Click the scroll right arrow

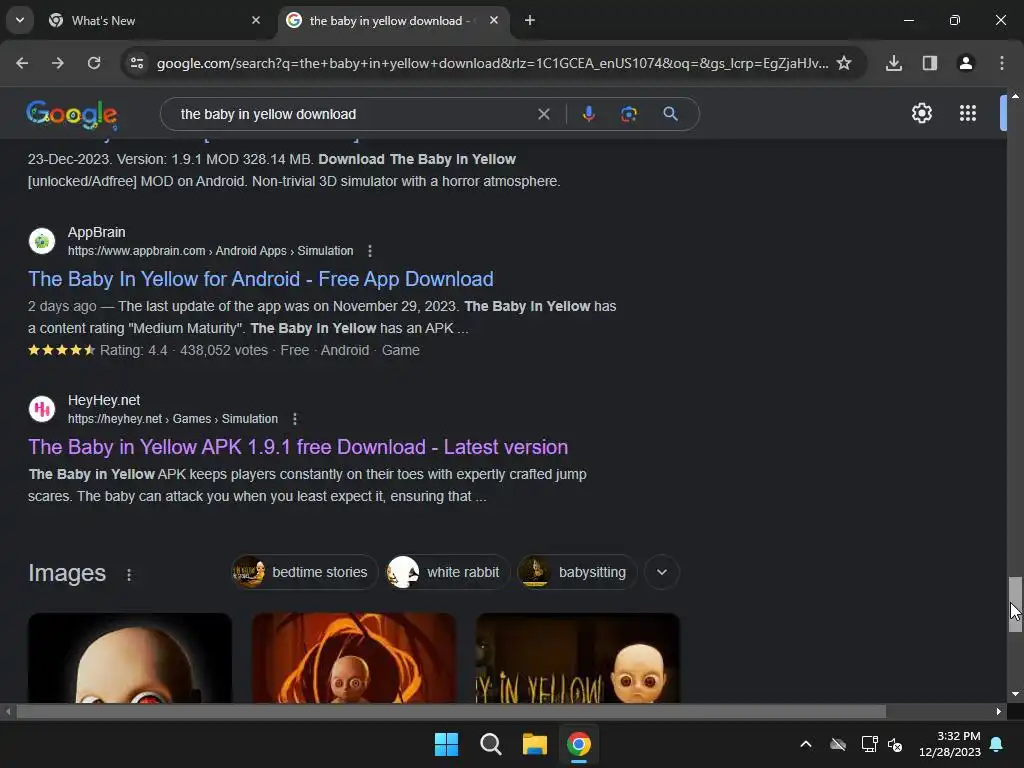(x=999, y=712)
